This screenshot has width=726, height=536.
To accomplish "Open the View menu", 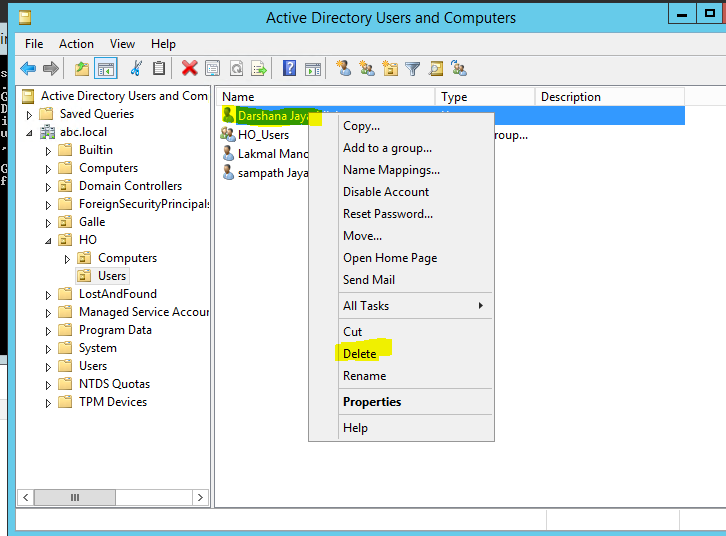I will point(122,44).
